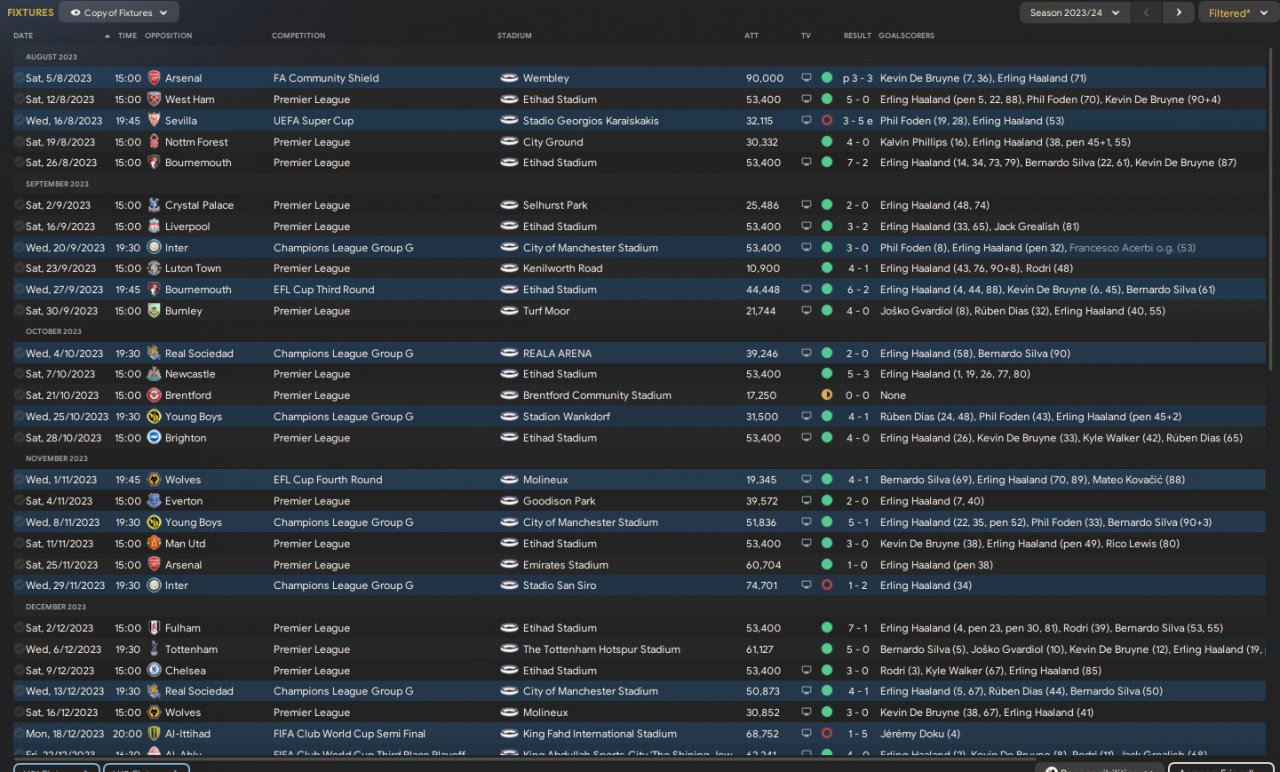This screenshot has width=1280, height=772.
Task: Click the Man Utd club badge
Action: (154, 544)
